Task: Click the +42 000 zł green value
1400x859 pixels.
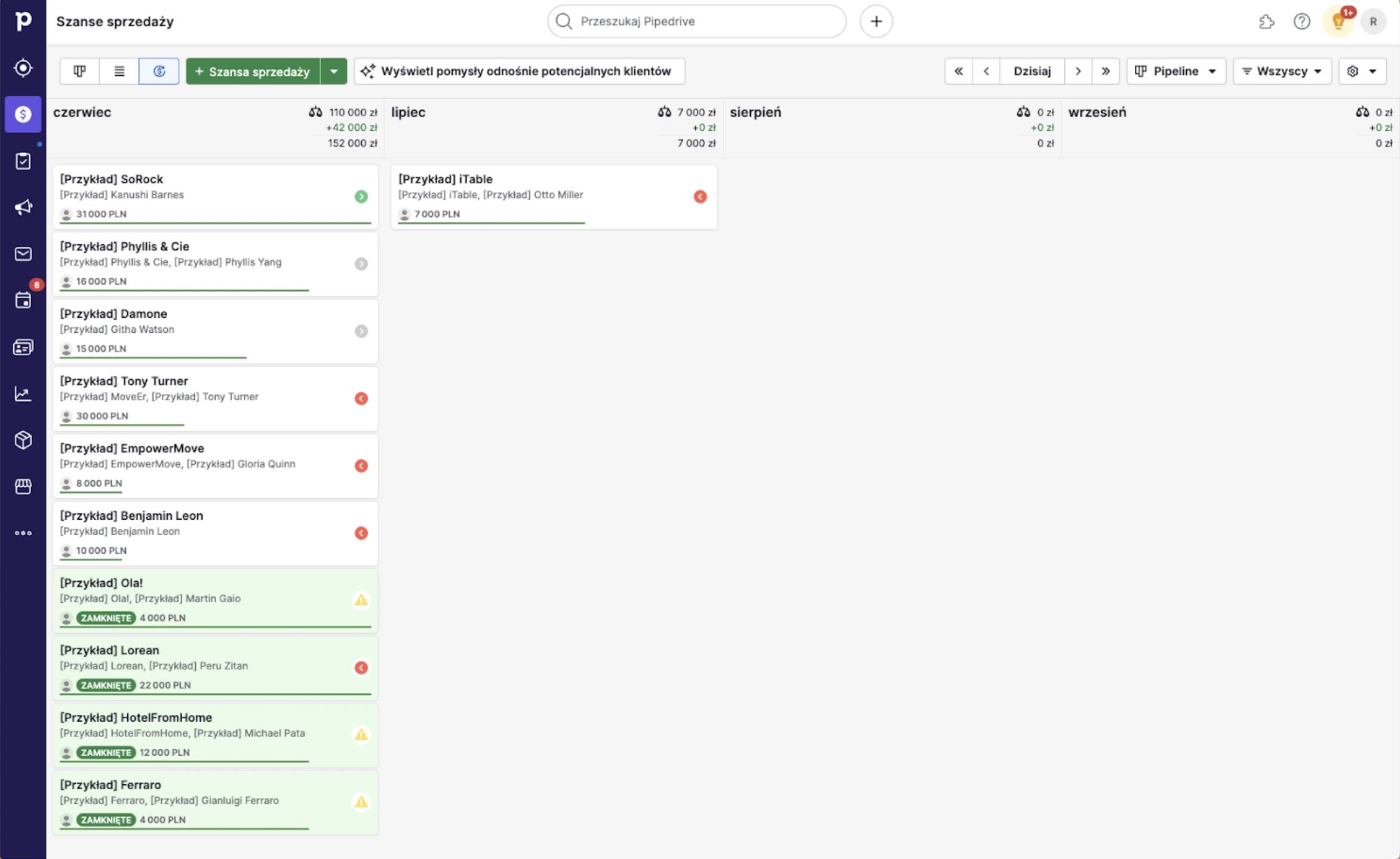Action: pos(351,127)
